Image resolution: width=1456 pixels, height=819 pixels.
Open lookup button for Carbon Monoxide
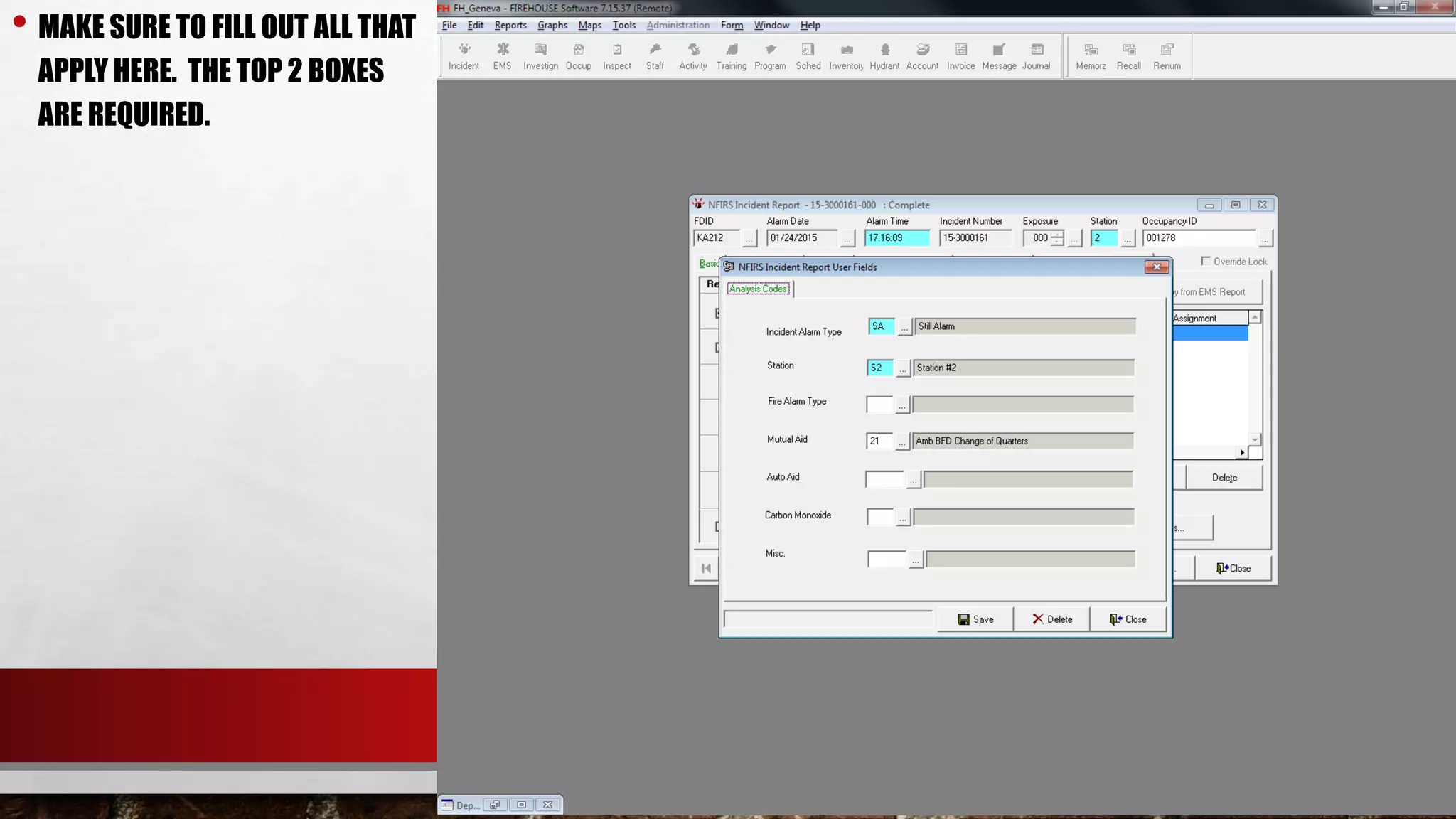coord(902,518)
